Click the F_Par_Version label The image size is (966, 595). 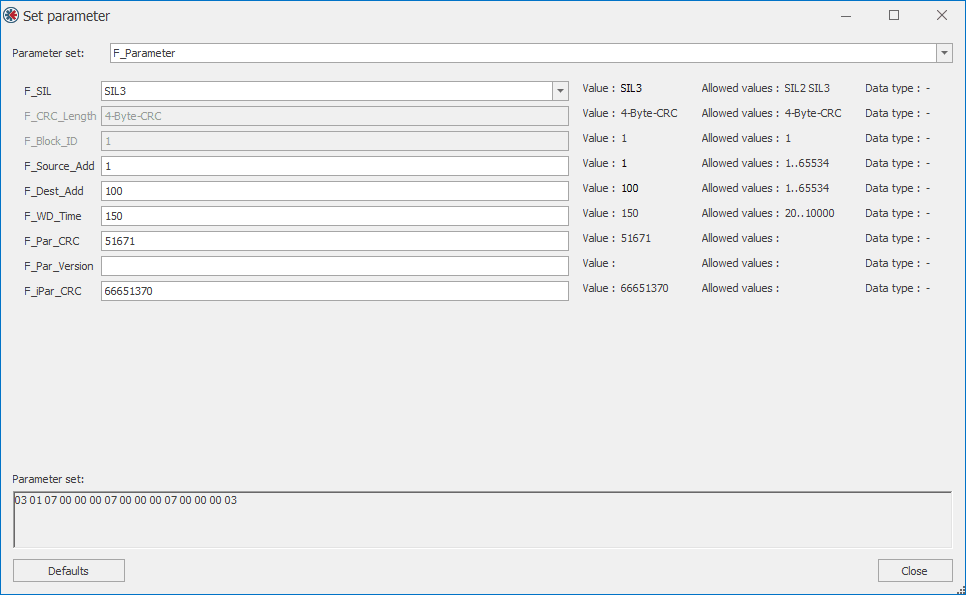(x=59, y=266)
